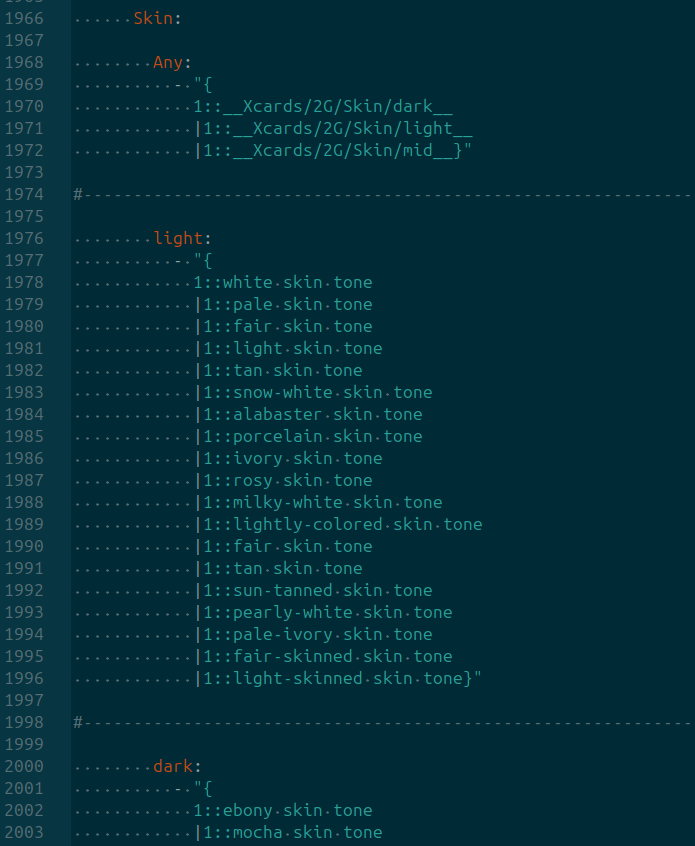Place the cursor in 'snow-white skin tone'

tap(332, 393)
